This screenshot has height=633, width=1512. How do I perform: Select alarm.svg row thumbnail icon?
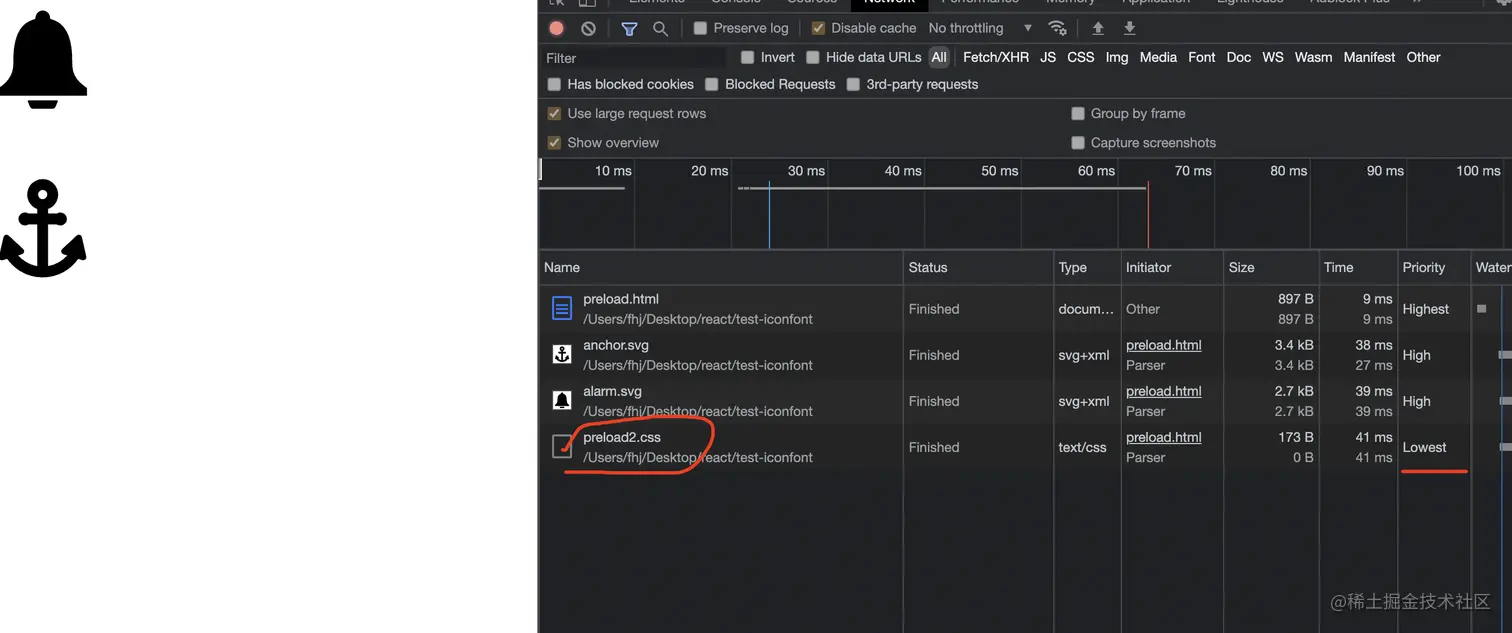[x=562, y=401]
